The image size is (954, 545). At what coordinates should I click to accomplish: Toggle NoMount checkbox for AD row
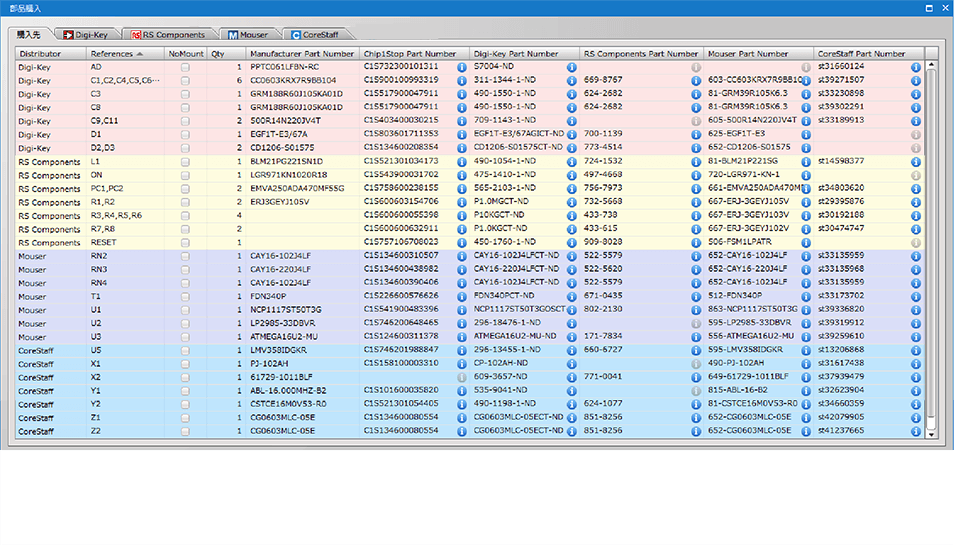click(185, 68)
